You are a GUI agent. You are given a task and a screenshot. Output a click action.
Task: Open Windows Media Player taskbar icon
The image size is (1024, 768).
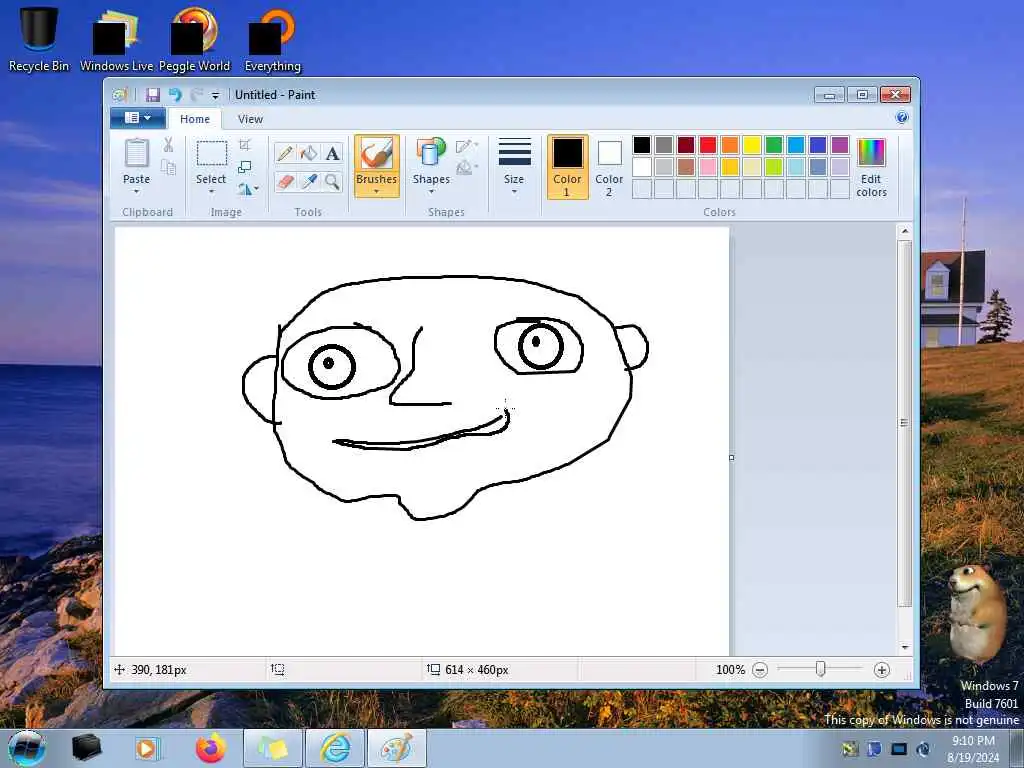(148, 748)
